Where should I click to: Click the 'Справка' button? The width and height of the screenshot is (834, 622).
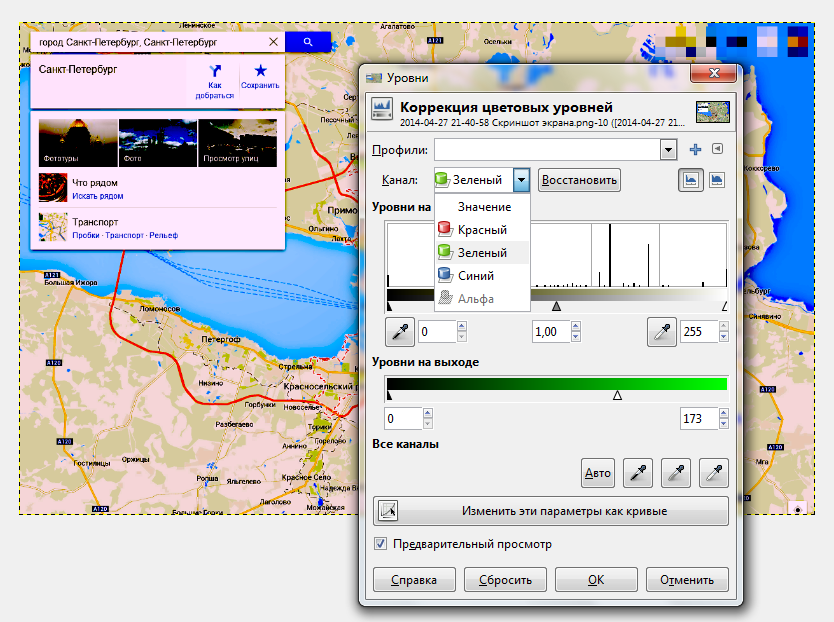pyautogui.click(x=414, y=579)
